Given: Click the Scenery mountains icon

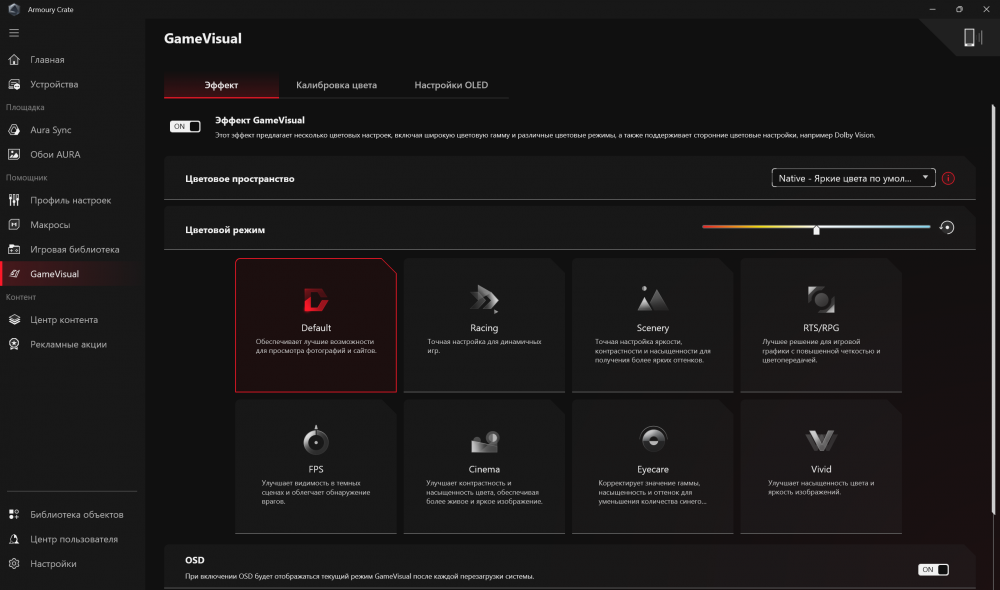Looking at the screenshot, I should pos(652,299).
